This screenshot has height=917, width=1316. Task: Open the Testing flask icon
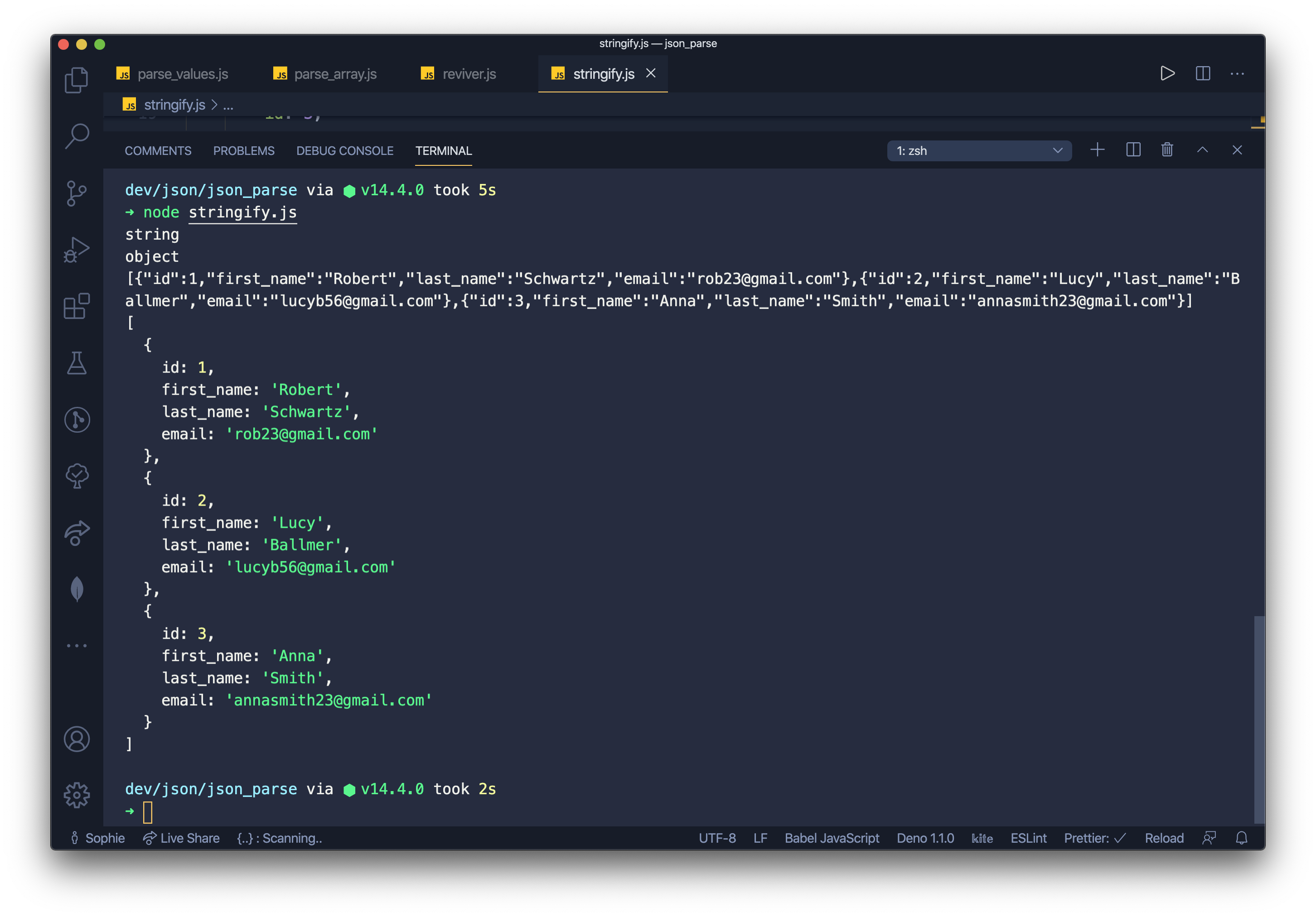[76, 363]
